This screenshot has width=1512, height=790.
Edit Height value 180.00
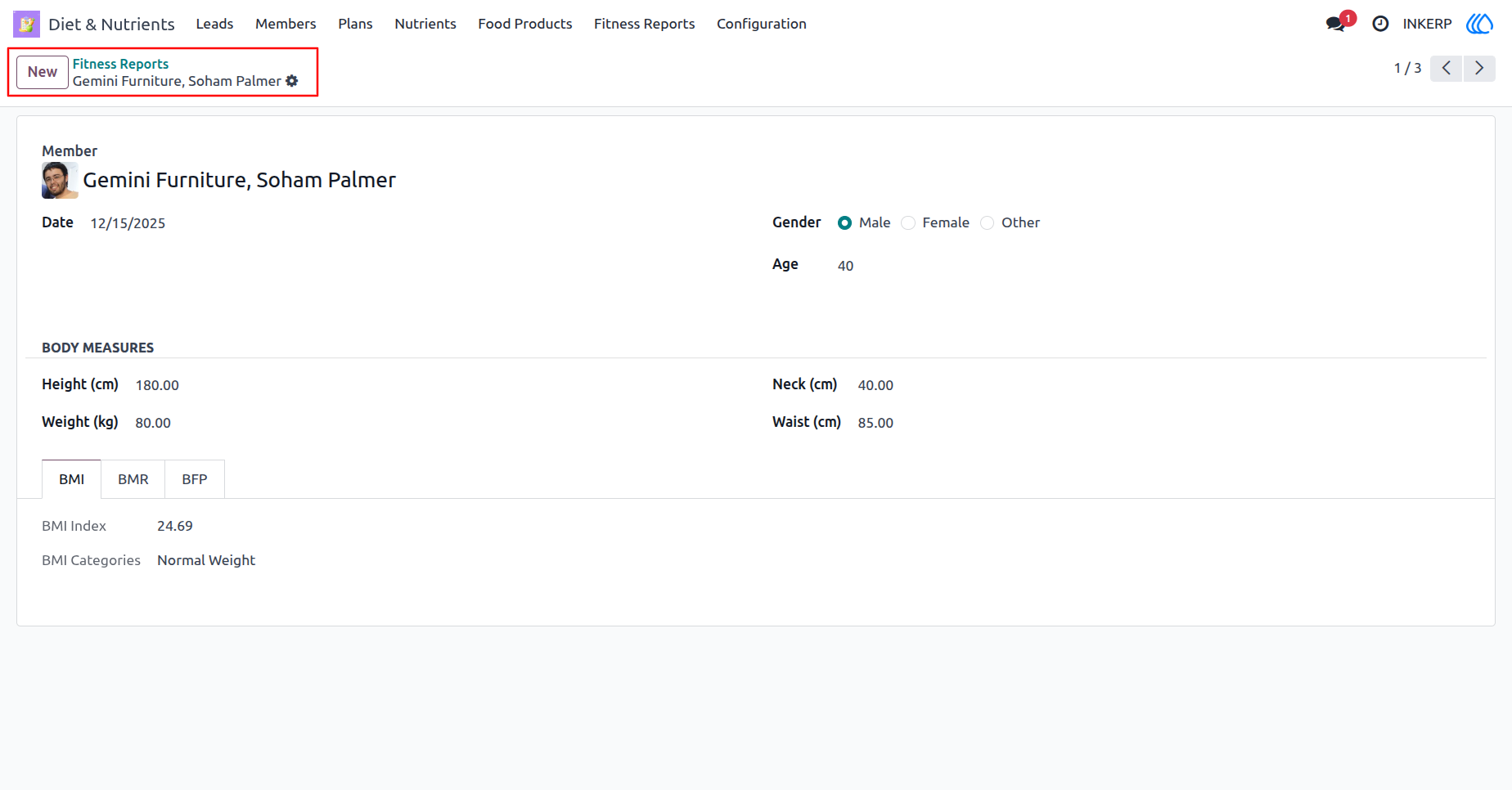tap(157, 385)
